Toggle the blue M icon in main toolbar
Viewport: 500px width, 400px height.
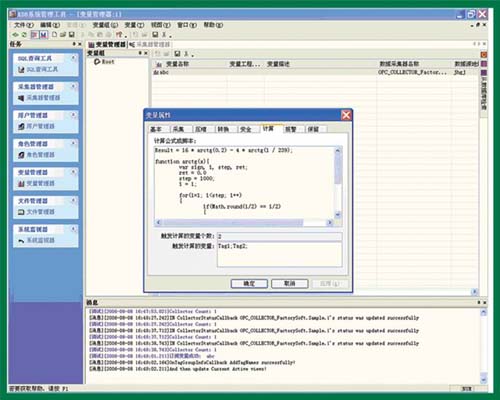click(x=44, y=34)
